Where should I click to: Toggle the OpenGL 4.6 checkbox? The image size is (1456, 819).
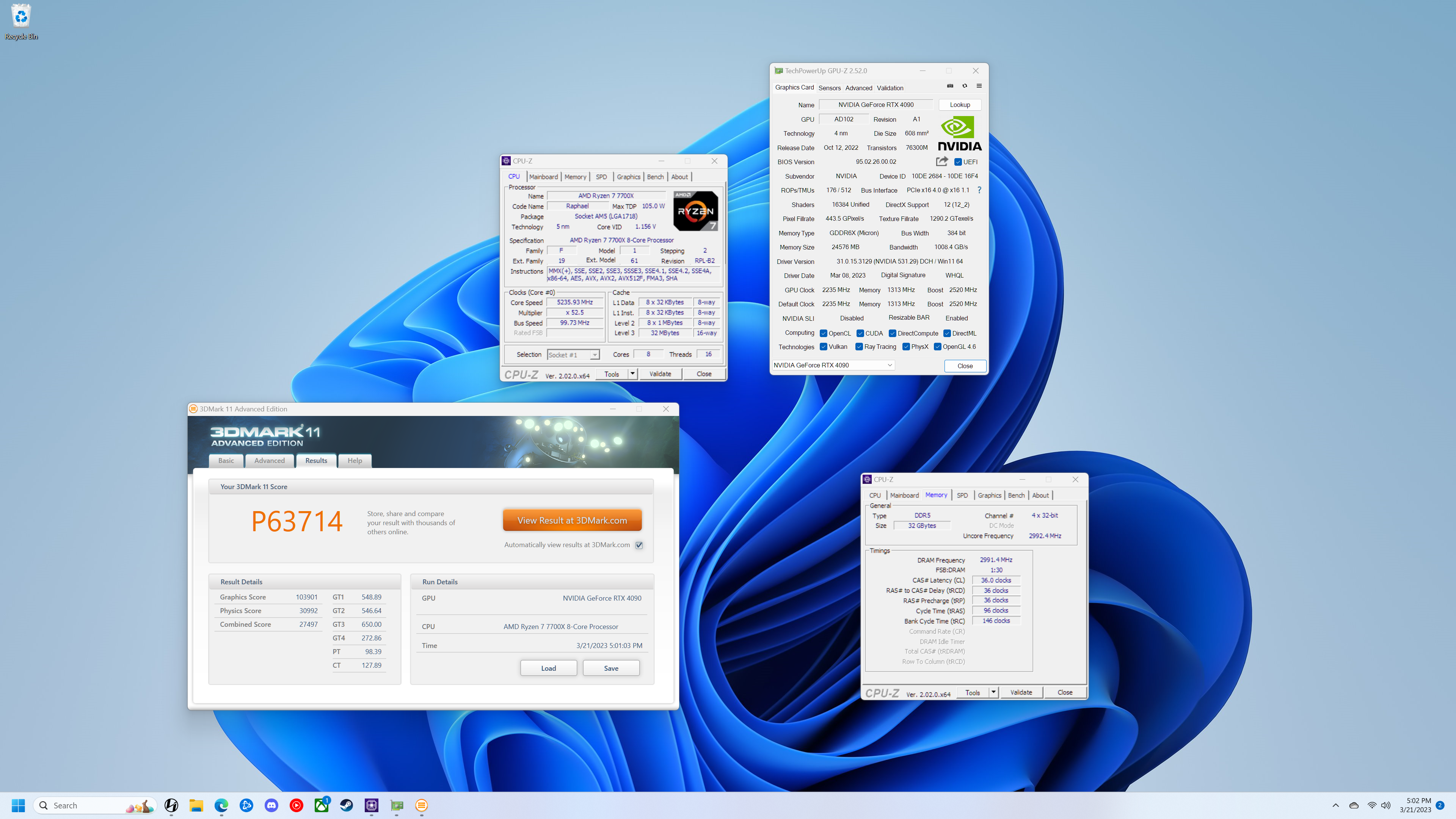point(938,347)
